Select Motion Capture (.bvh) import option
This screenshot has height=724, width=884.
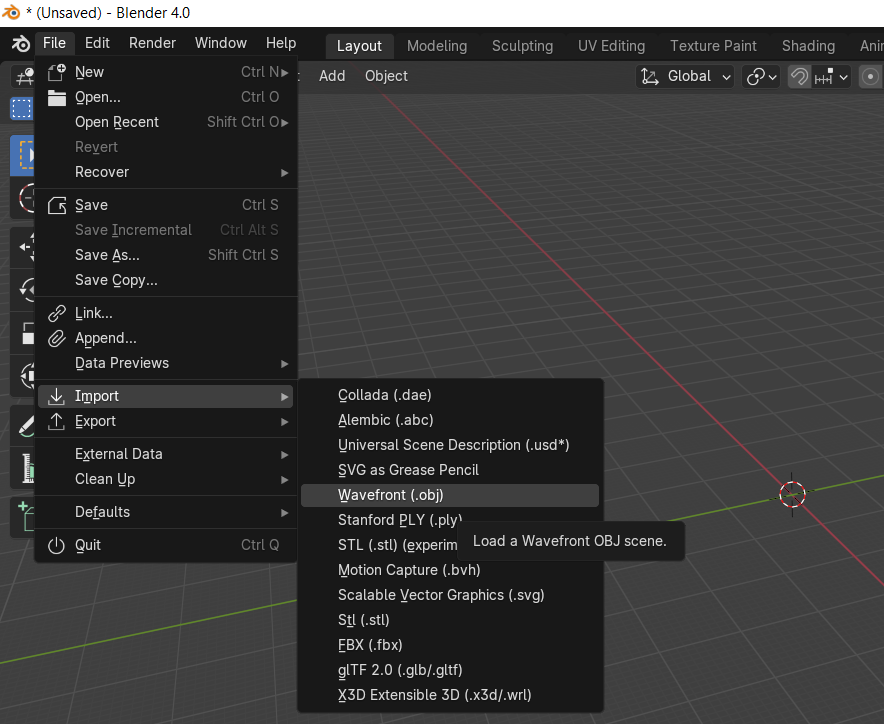coord(450,570)
